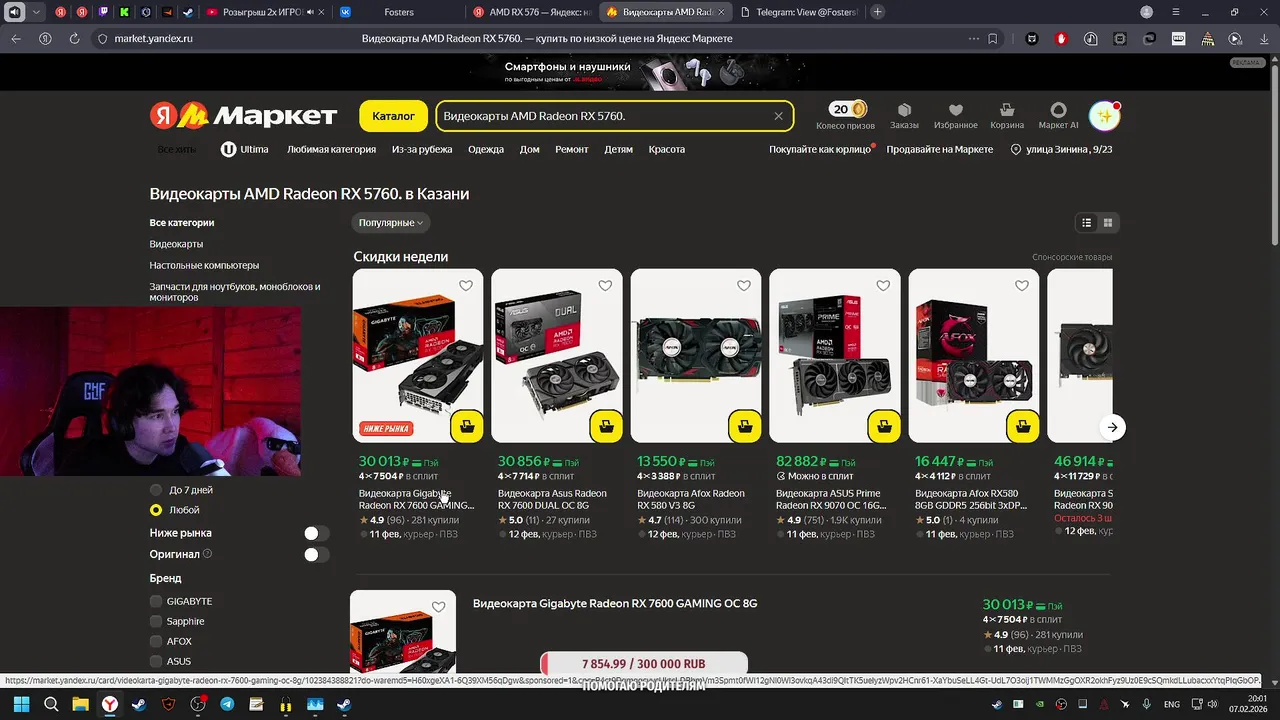This screenshot has height=720, width=1280.
Task: Add Asus RX 7600 DUAL card to favorites
Action: tap(605, 286)
